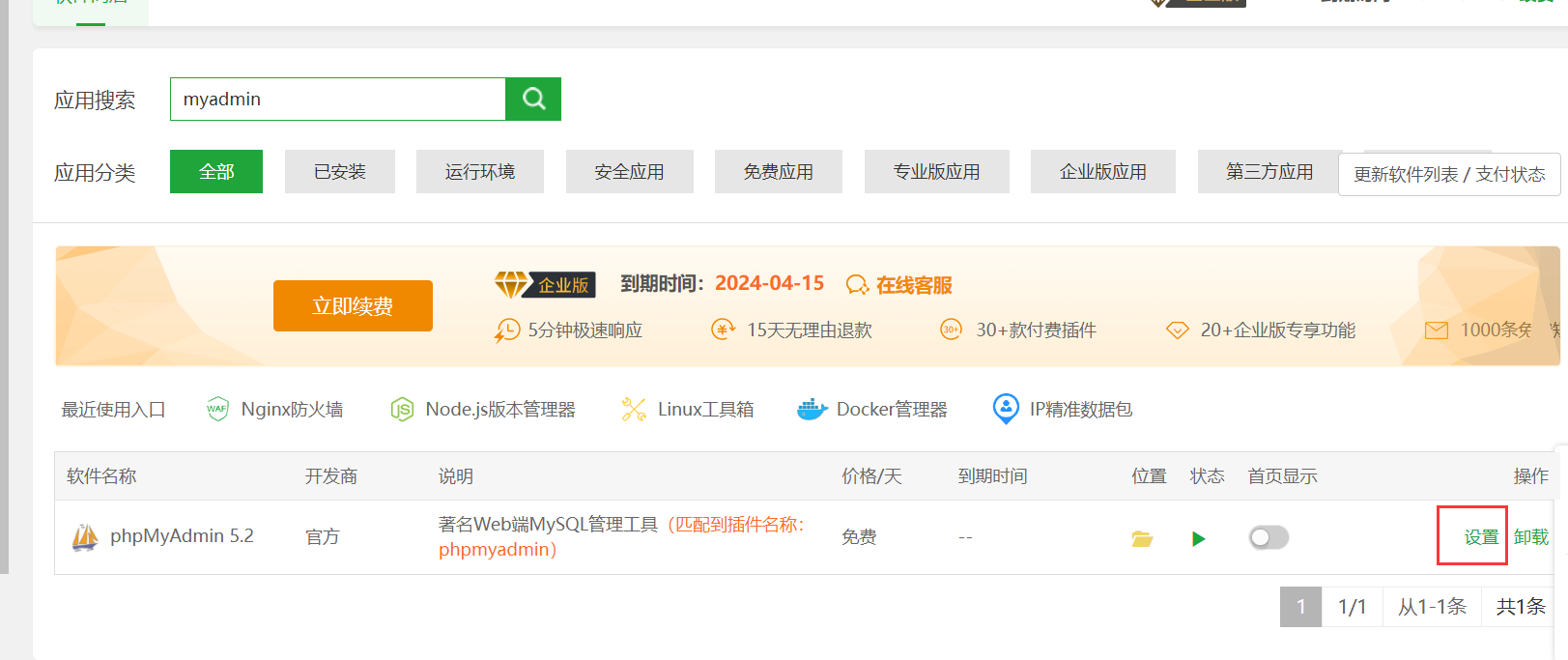Click expiry date 2024-04-15 text

(x=769, y=283)
